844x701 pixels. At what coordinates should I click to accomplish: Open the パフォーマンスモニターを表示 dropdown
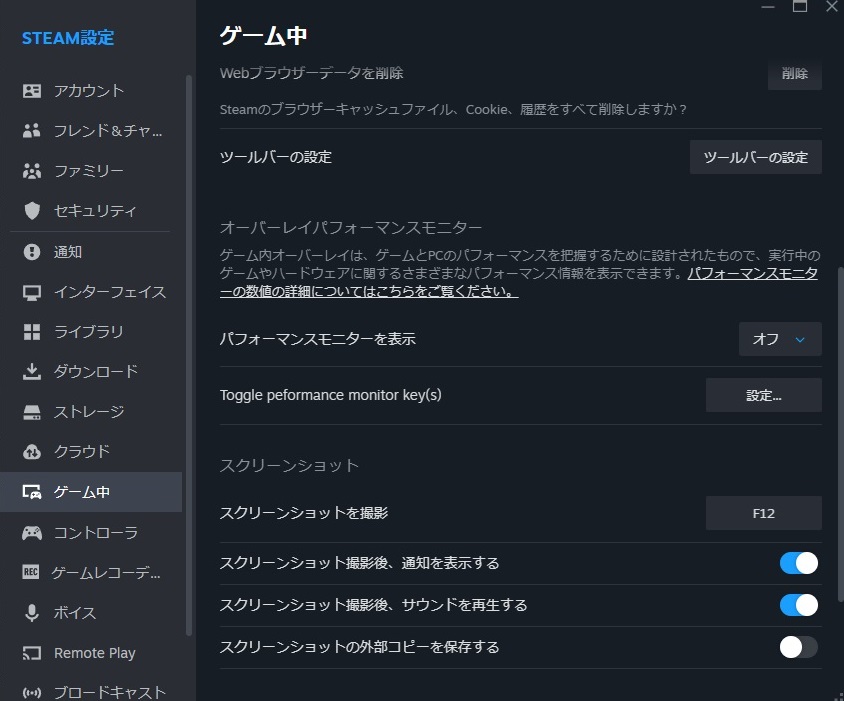point(779,339)
